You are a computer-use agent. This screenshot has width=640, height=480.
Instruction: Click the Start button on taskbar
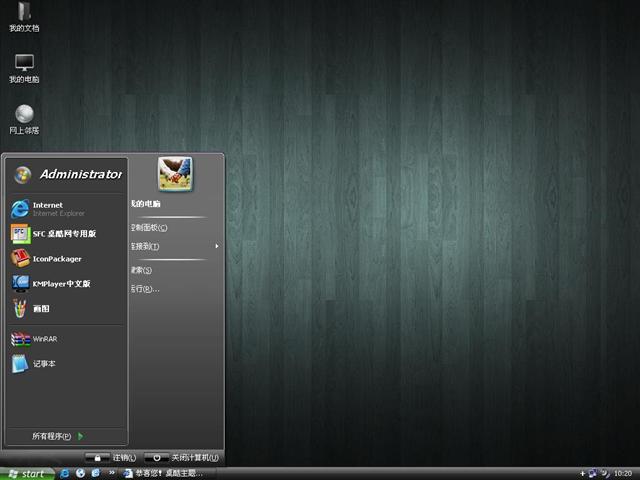26,473
